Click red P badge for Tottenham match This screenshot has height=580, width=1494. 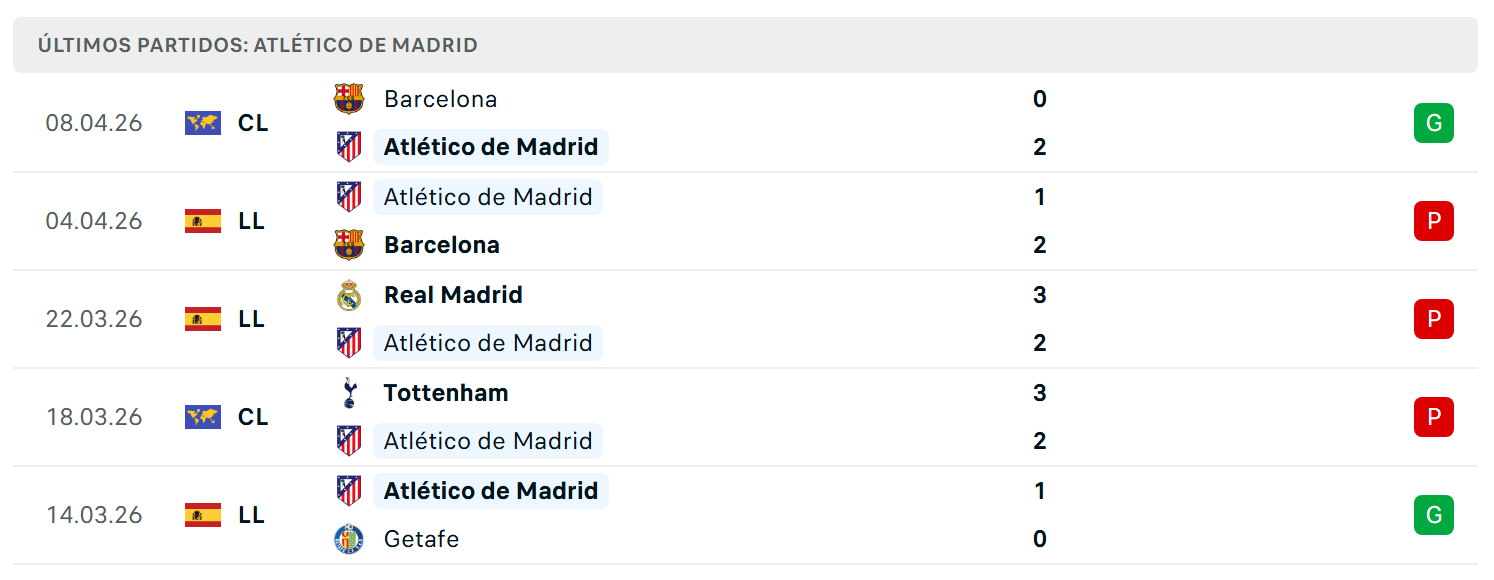coord(1433,417)
